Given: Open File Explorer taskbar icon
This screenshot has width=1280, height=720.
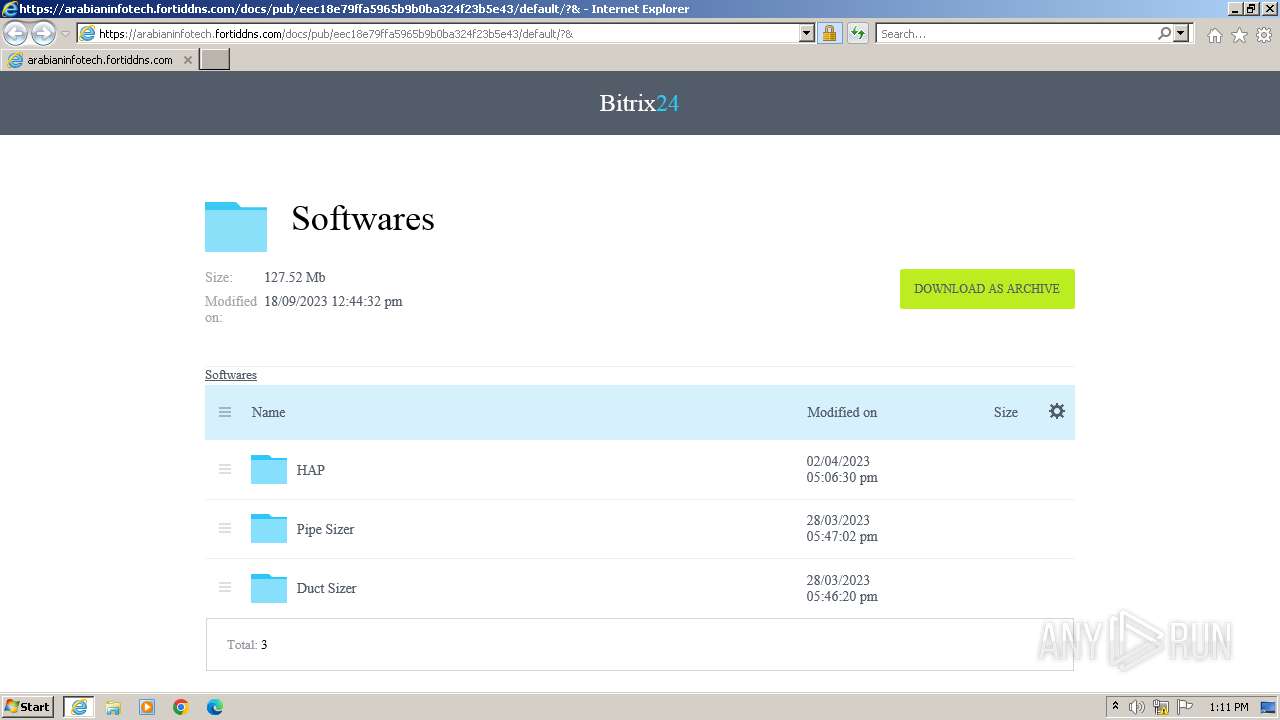Looking at the screenshot, I should tap(113, 707).
